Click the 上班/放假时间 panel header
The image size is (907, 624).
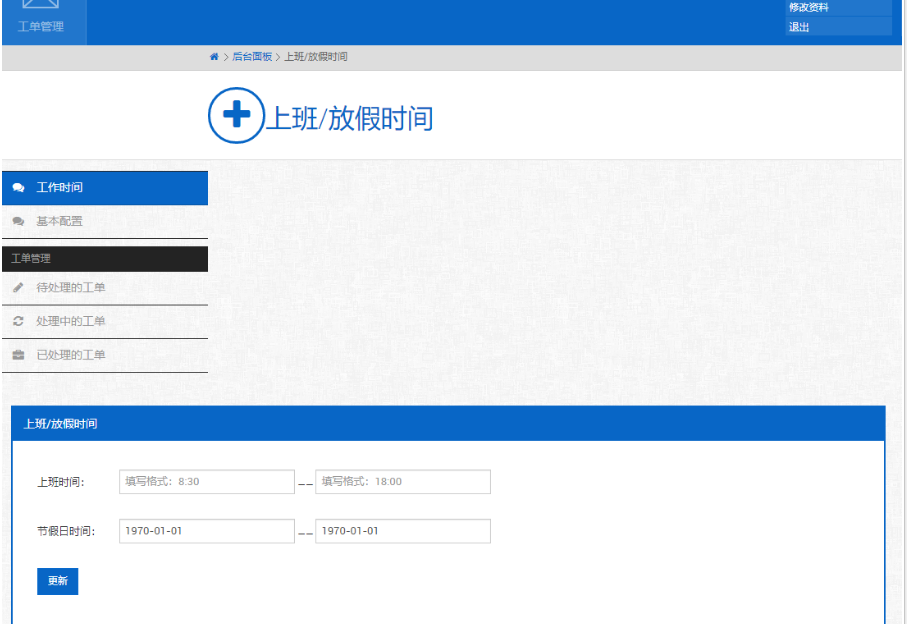tap(448, 424)
